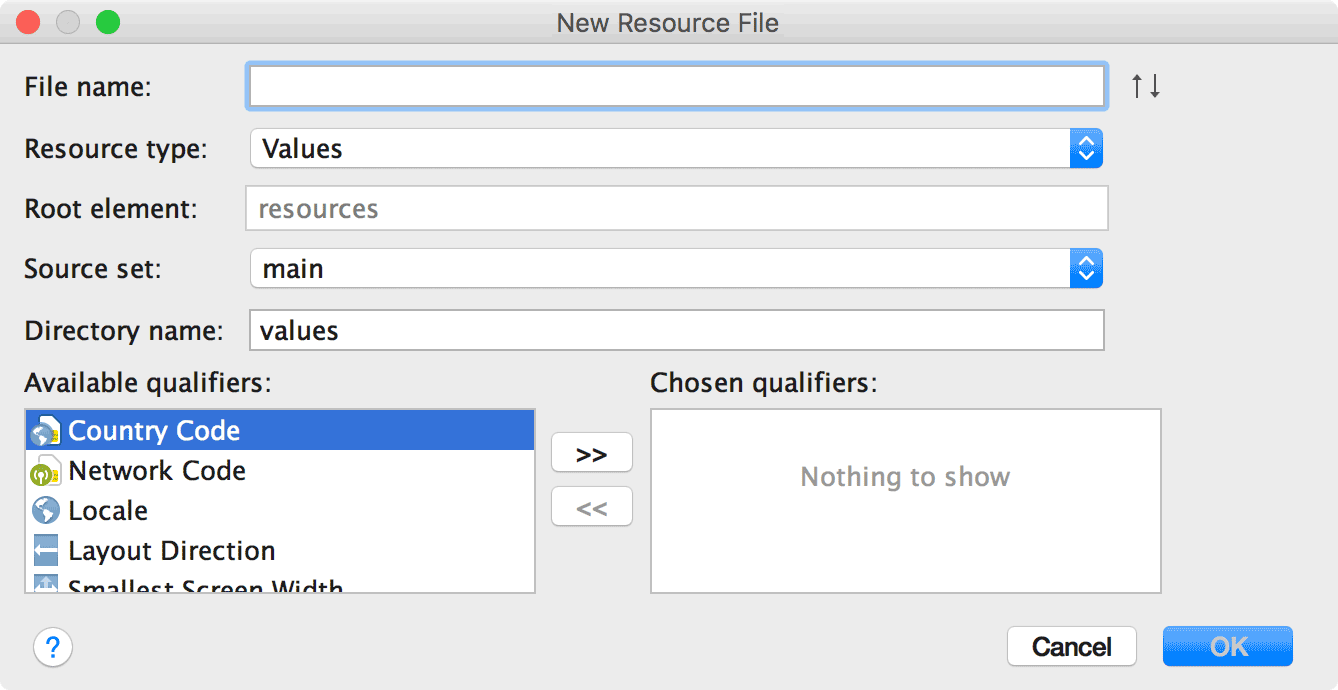The height and width of the screenshot is (690, 1338).
Task: Remove qualifier with the << button
Action: point(592,508)
